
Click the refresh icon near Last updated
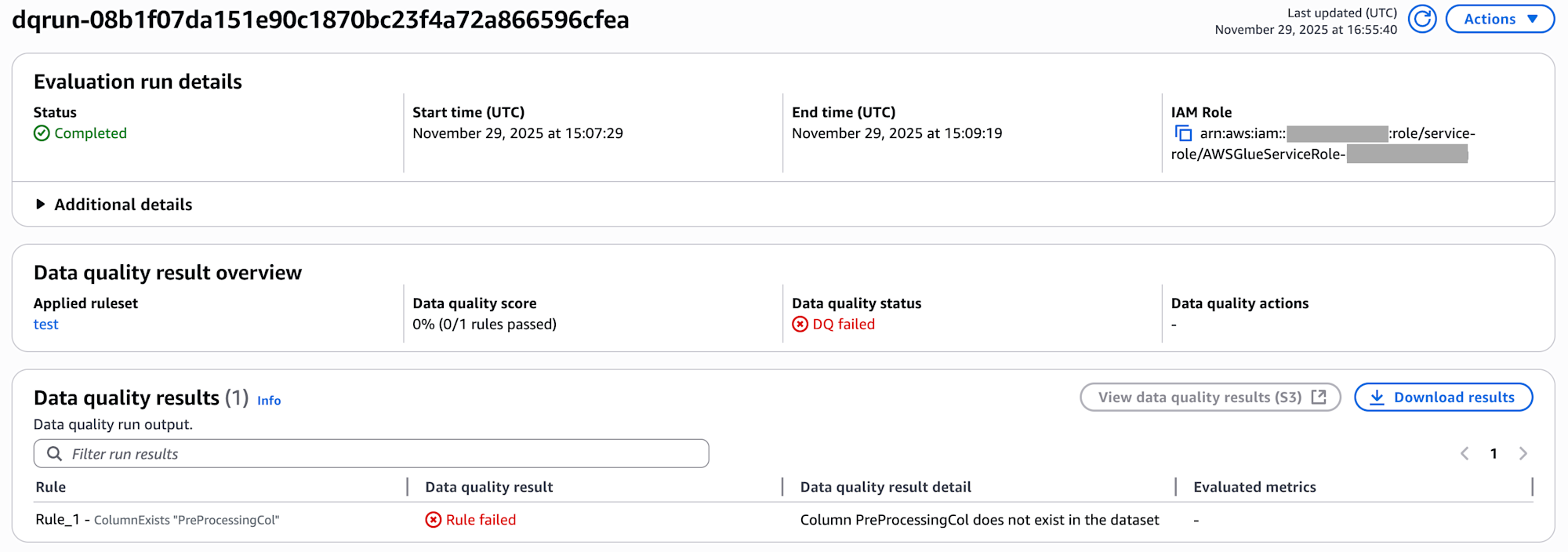[1421, 19]
